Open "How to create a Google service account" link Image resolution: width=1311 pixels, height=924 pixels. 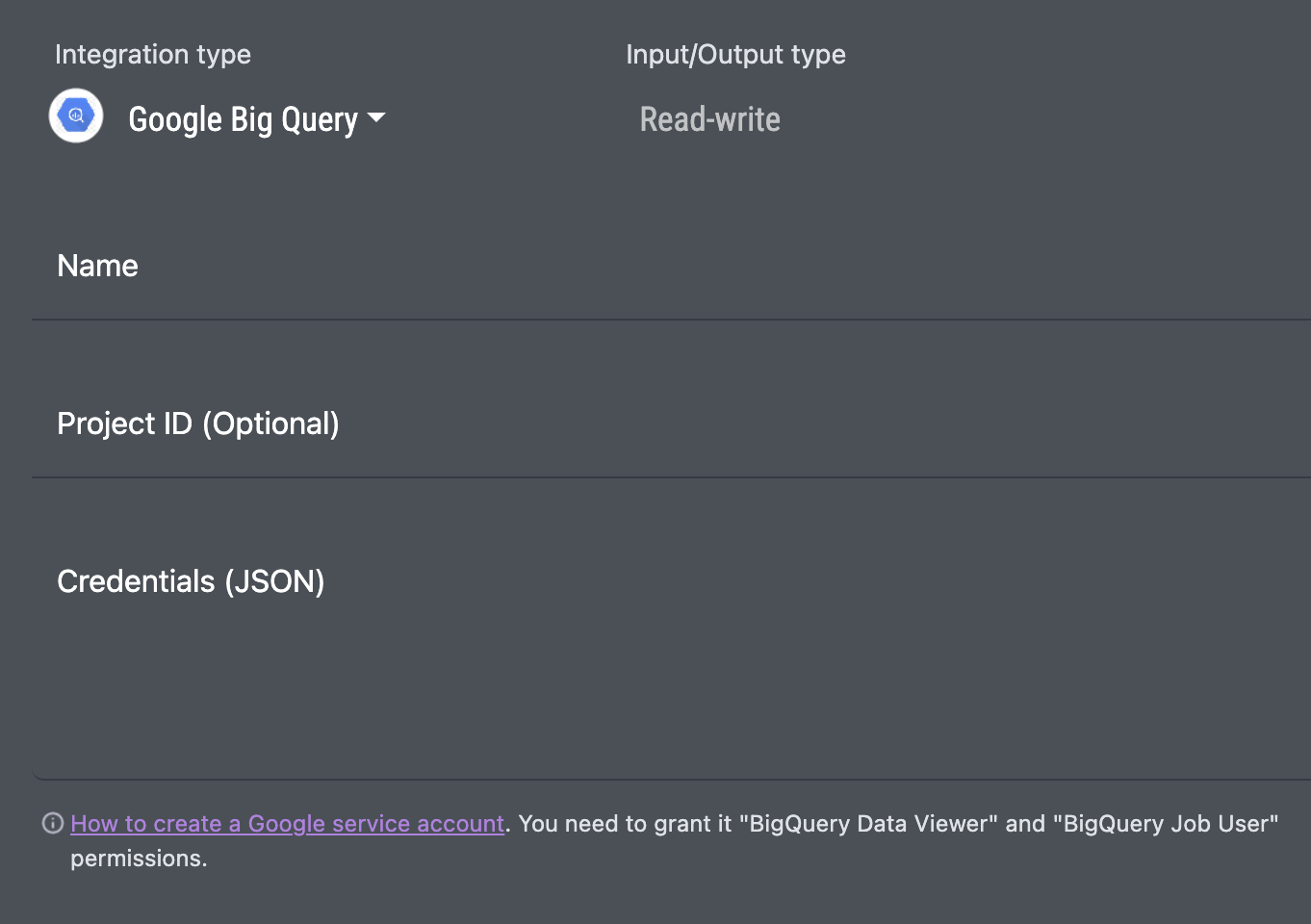287,824
